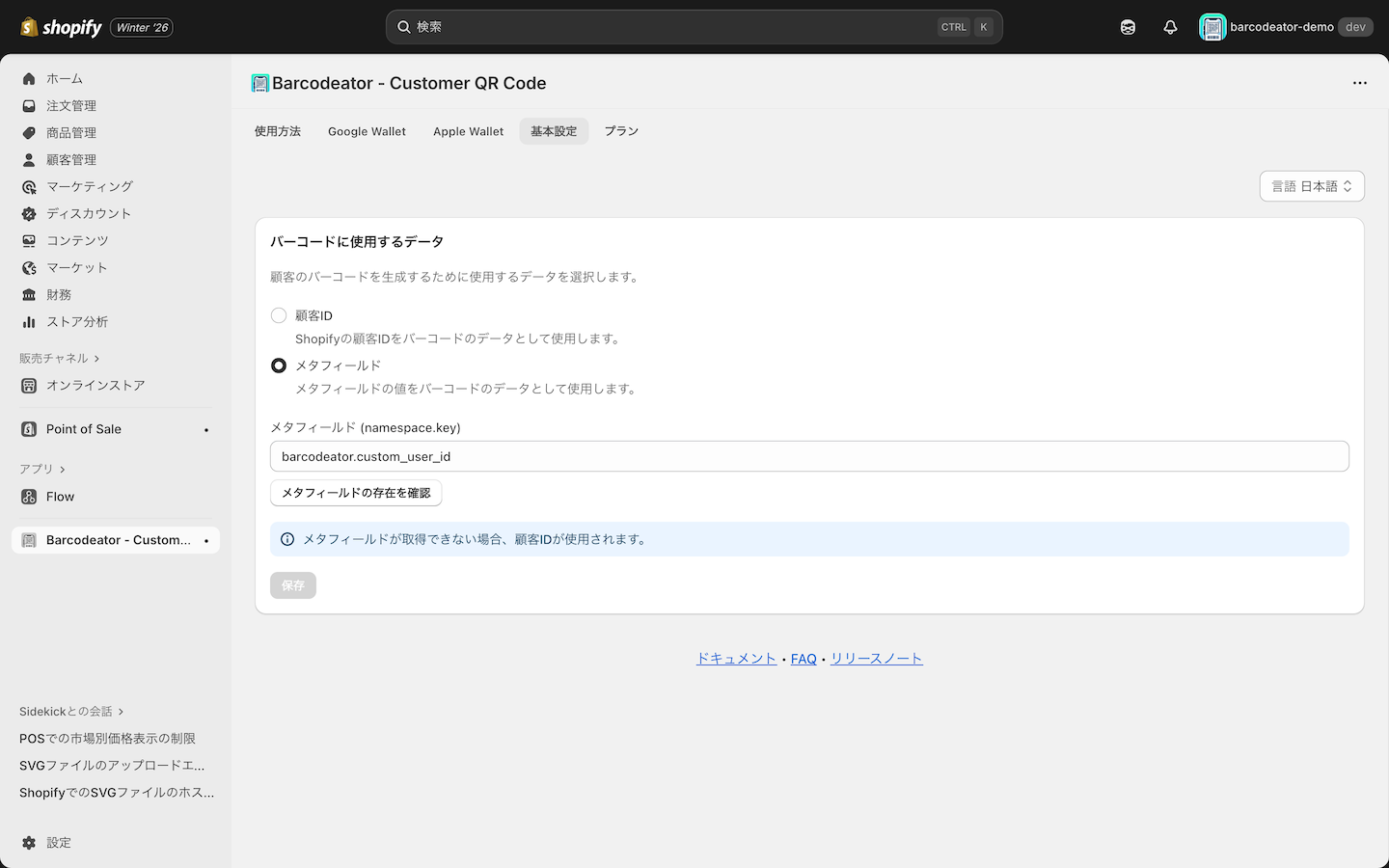The height and width of the screenshot is (868, 1389).
Task: Click the メタフィールドの存在を確認 button
Action: coord(356,492)
